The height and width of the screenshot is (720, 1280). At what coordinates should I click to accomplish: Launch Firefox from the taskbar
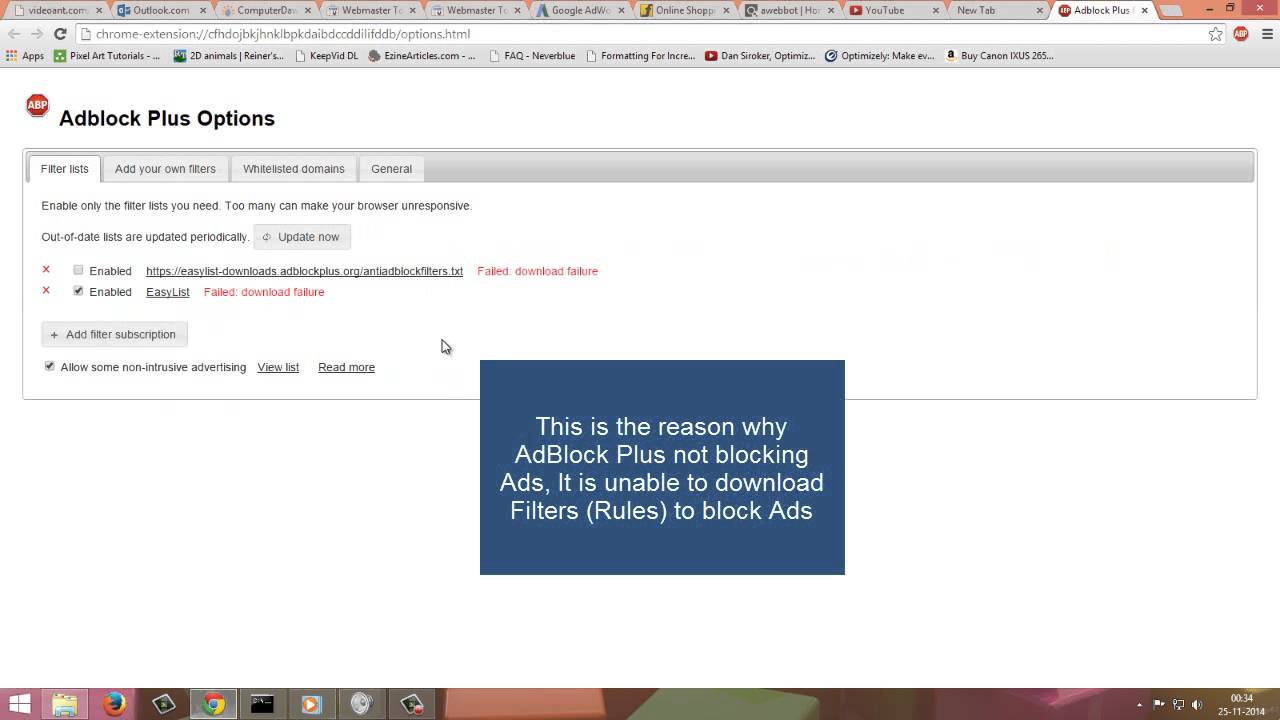point(114,704)
